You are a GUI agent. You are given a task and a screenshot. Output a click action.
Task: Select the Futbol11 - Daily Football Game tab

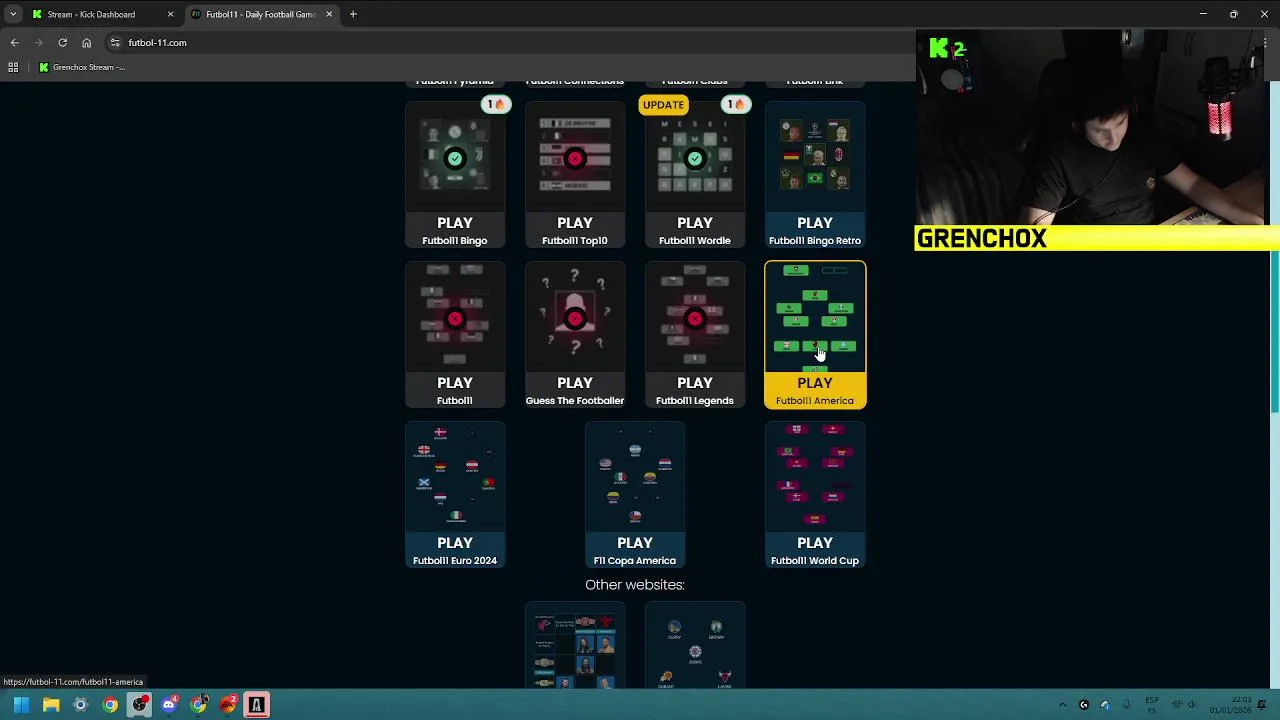[260, 14]
